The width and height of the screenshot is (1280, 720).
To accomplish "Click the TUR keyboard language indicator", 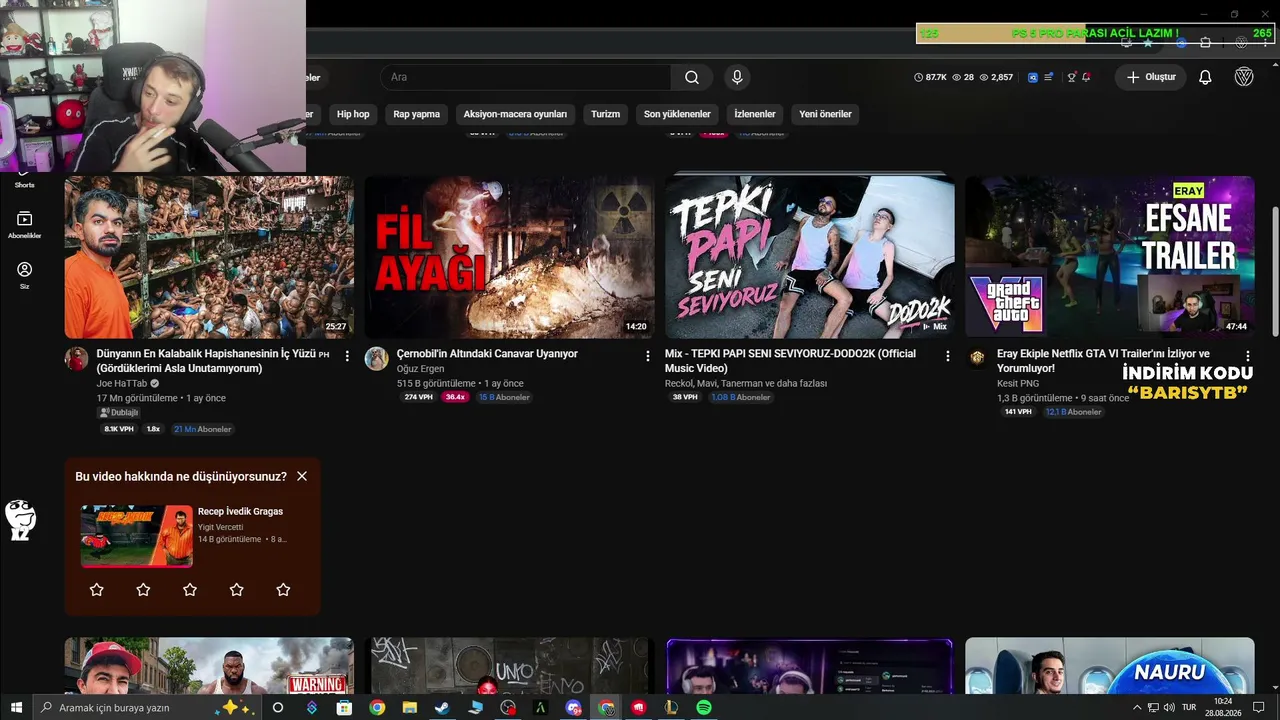I will click(x=1189, y=708).
